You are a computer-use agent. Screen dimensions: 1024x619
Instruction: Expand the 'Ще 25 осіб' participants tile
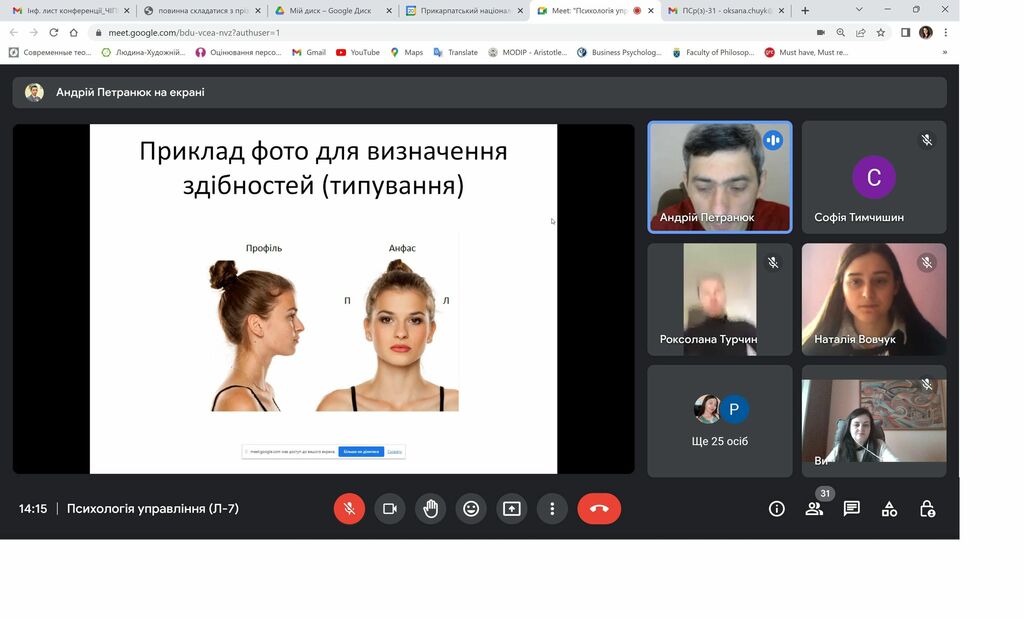tap(720, 421)
